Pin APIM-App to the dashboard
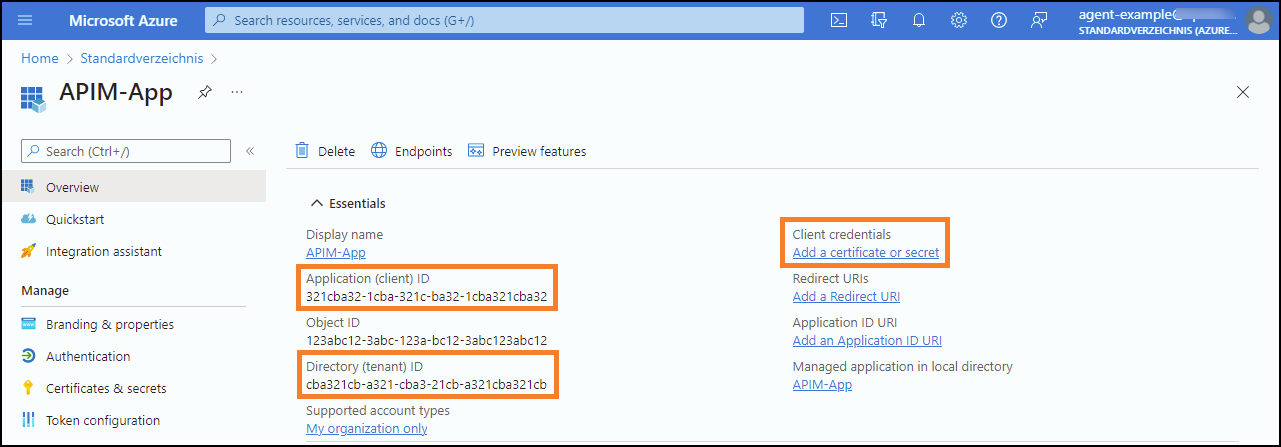This screenshot has width=1281, height=447. [204, 92]
